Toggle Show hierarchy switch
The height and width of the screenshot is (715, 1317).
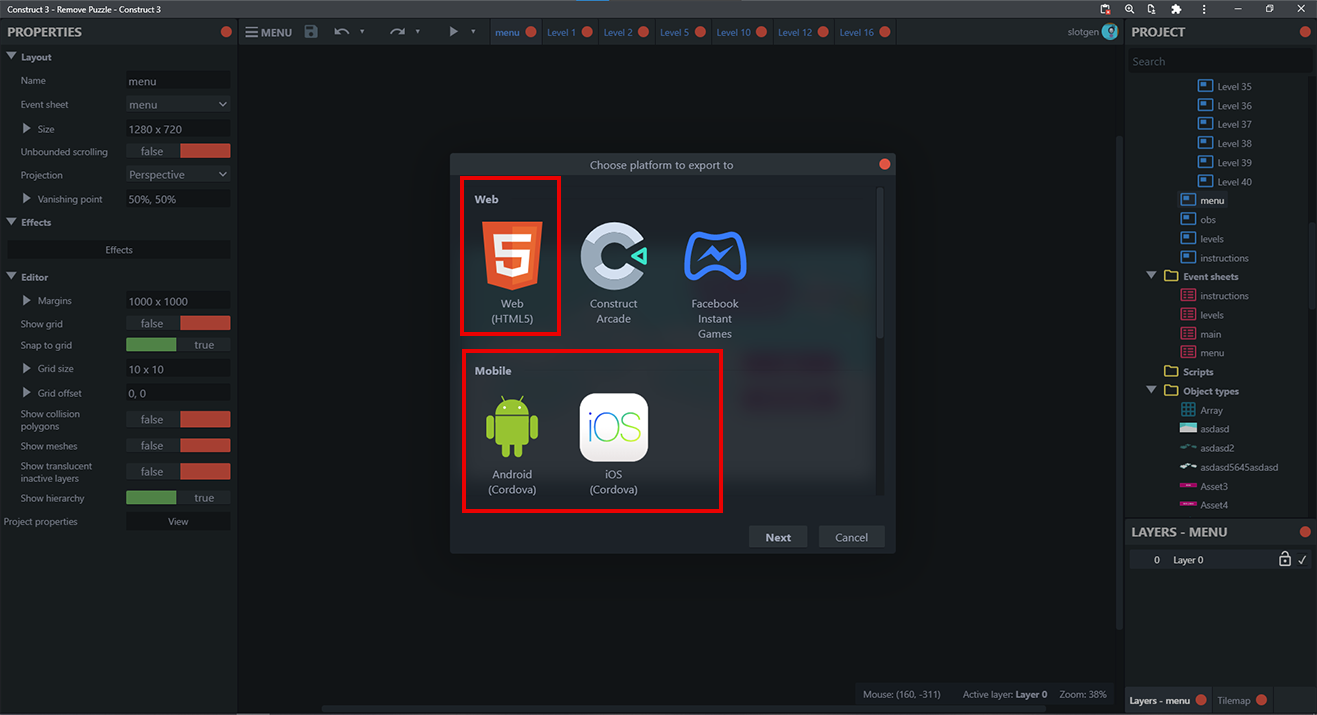pos(178,498)
